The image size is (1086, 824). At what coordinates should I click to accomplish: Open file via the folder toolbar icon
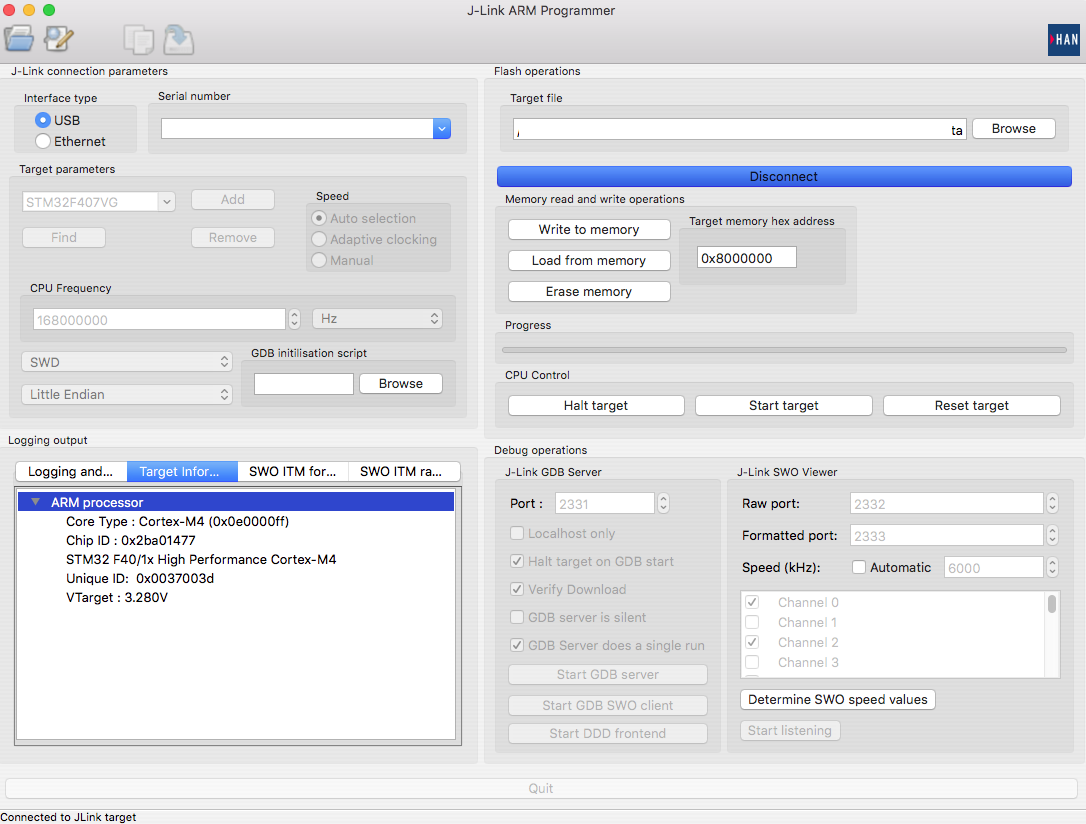(x=19, y=39)
